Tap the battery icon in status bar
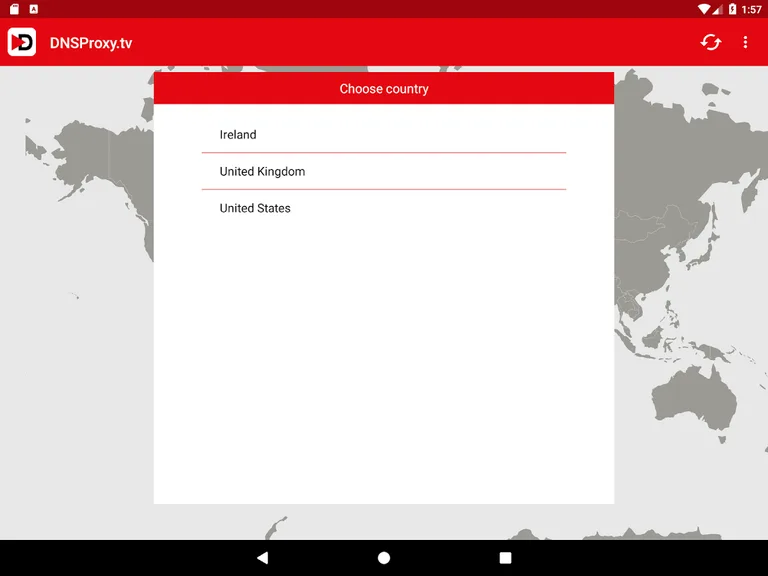The width and height of the screenshot is (768, 576). pos(732,9)
